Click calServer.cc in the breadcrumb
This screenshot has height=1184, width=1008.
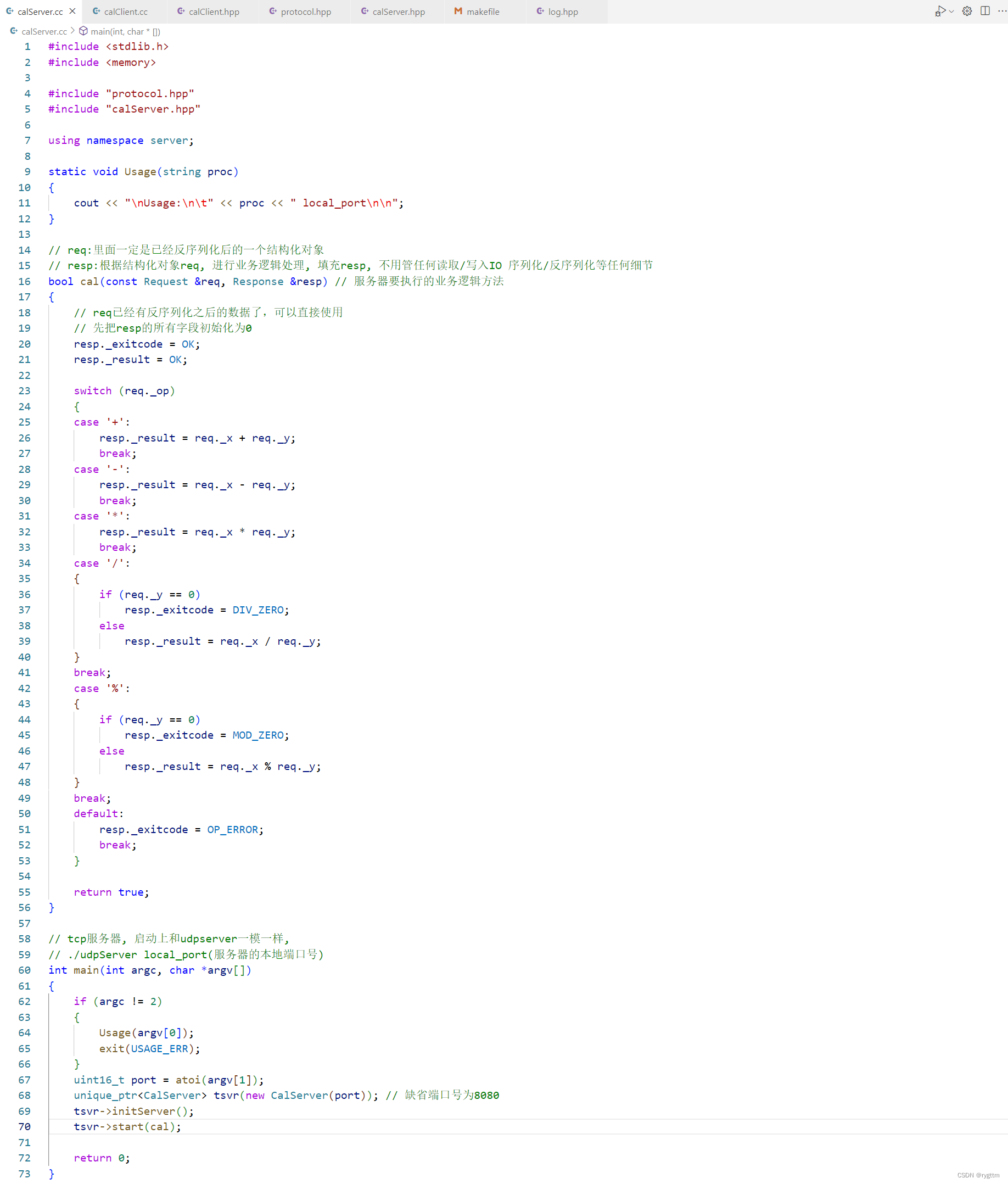point(44,31)
